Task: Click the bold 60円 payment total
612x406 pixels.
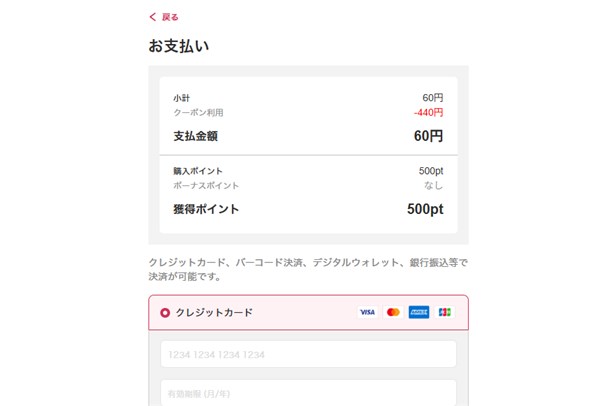Action: 428,136
